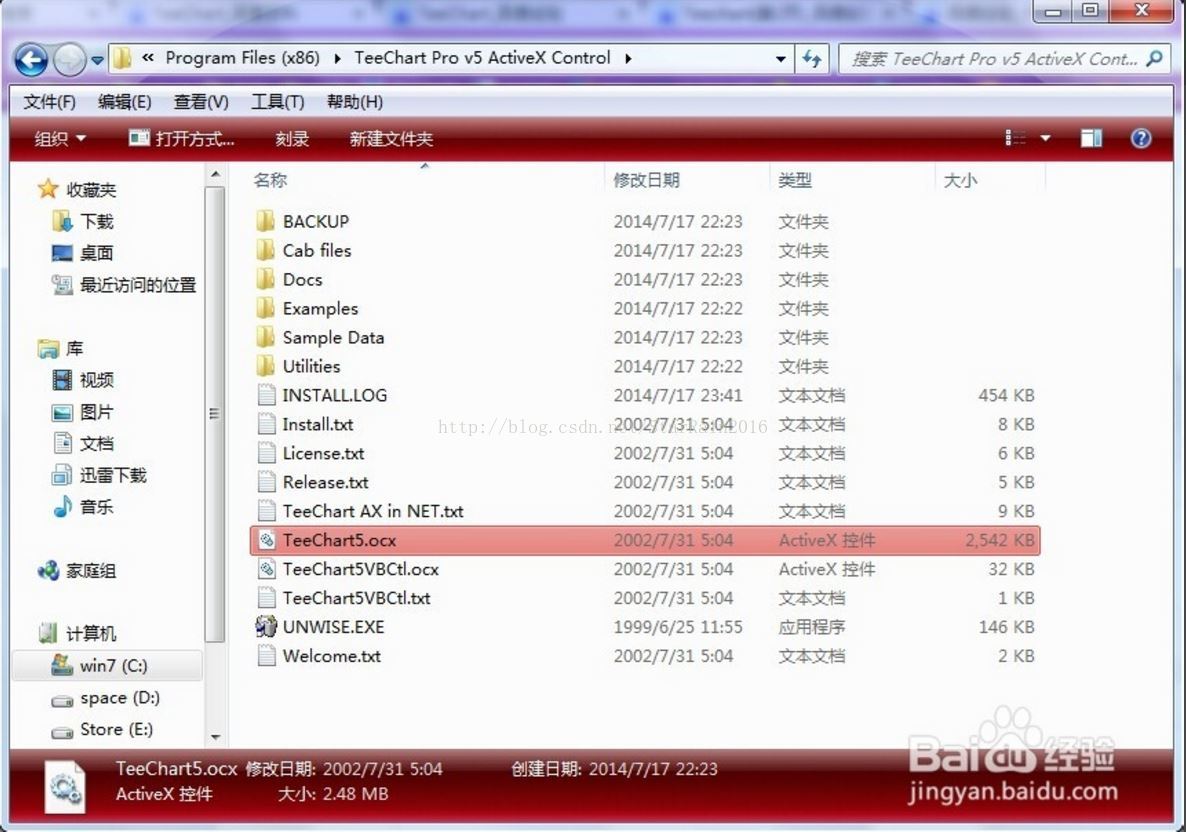The height and width of the screenshot is (832, 1186).
Task: Open the 图片 library
Action: [x=82, y=411]
